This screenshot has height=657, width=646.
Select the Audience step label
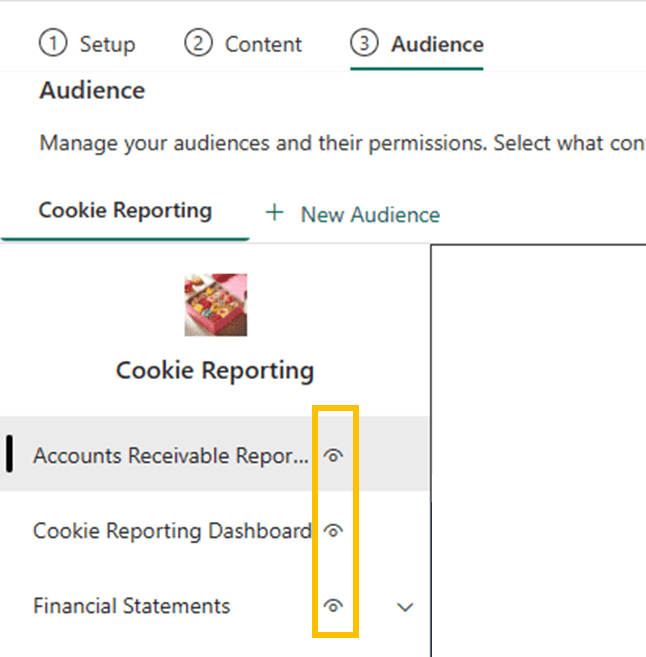(x=437, y=45)
